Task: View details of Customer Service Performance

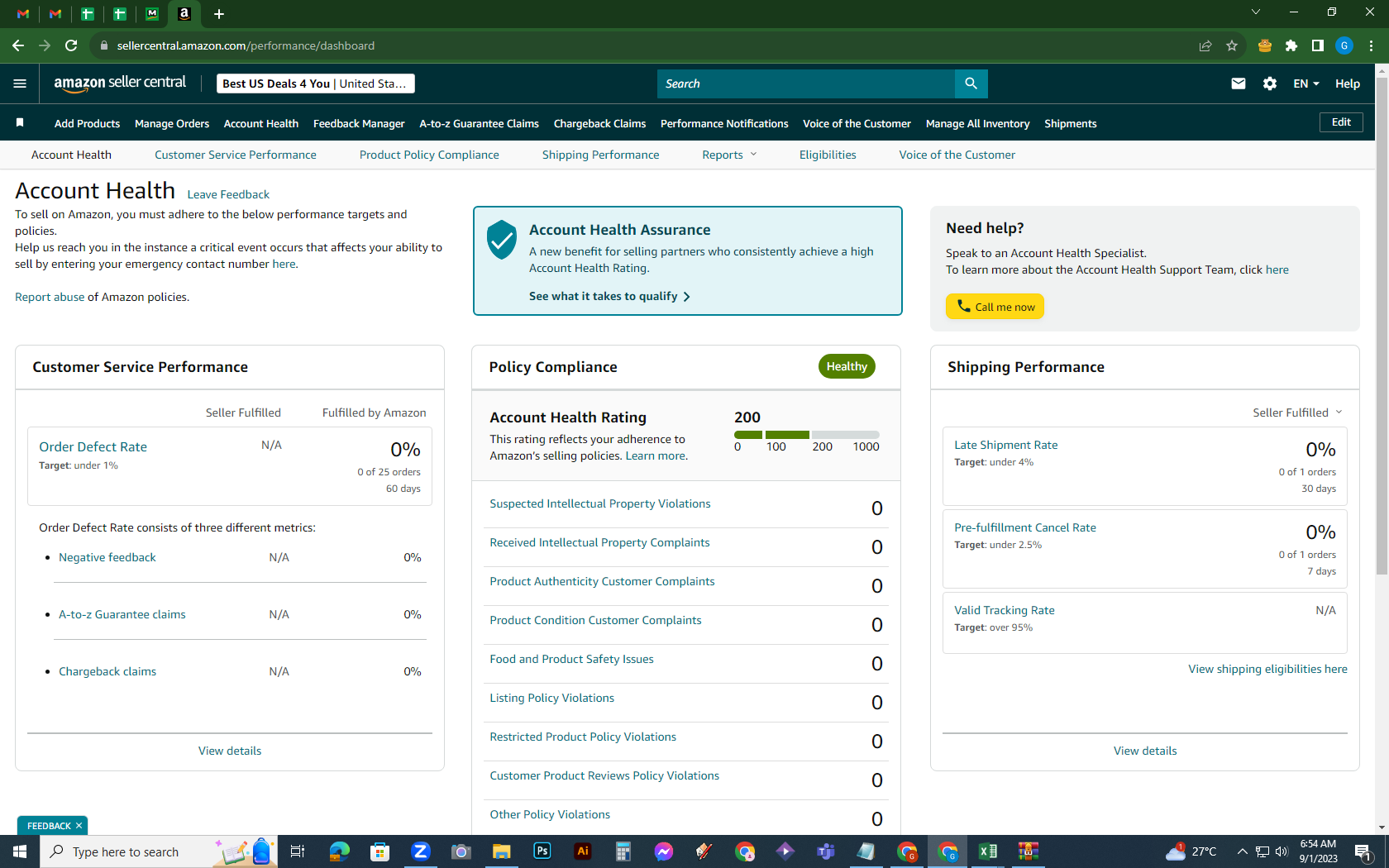Action: (x=230, y=751)
